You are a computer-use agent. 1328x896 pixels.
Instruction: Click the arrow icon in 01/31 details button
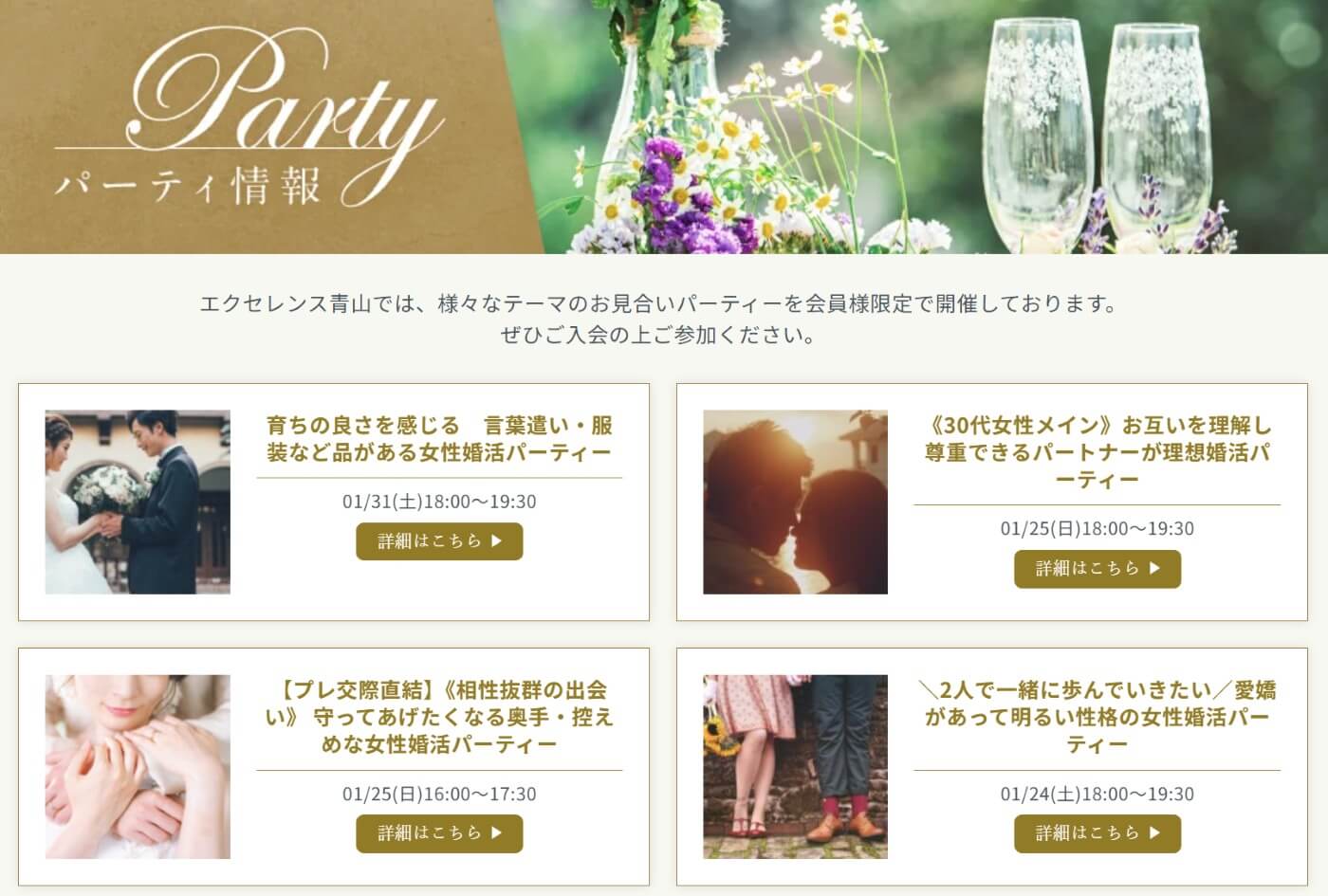coord(496,541)
